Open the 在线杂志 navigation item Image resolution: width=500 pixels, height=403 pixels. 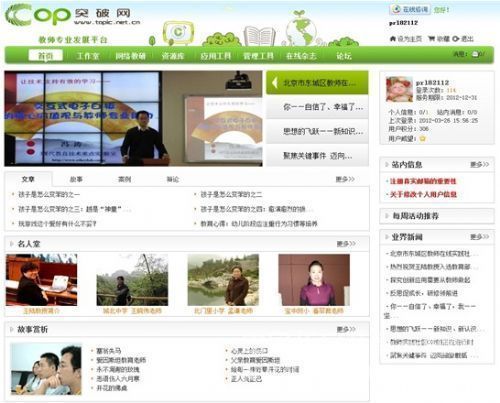(301, 56)
